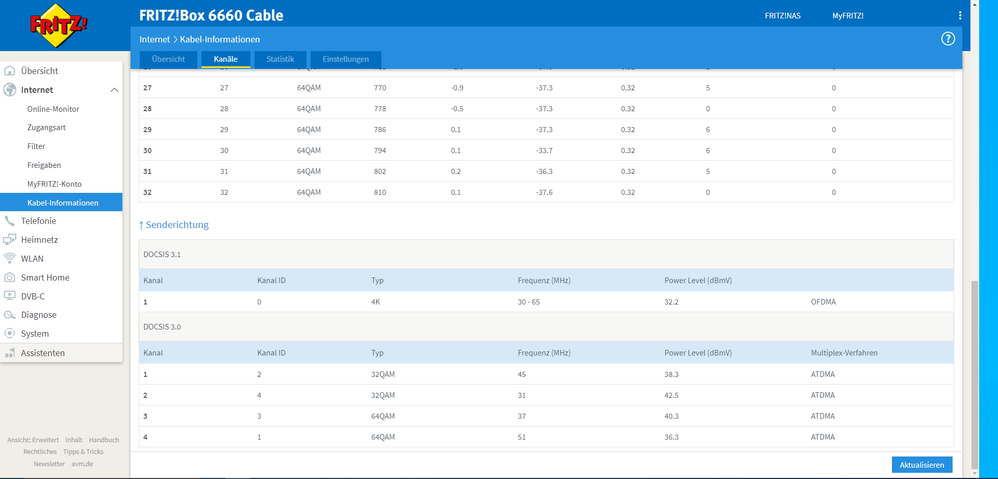Open the MyFRITZ! link in header
998x479 pixels.
848,16
